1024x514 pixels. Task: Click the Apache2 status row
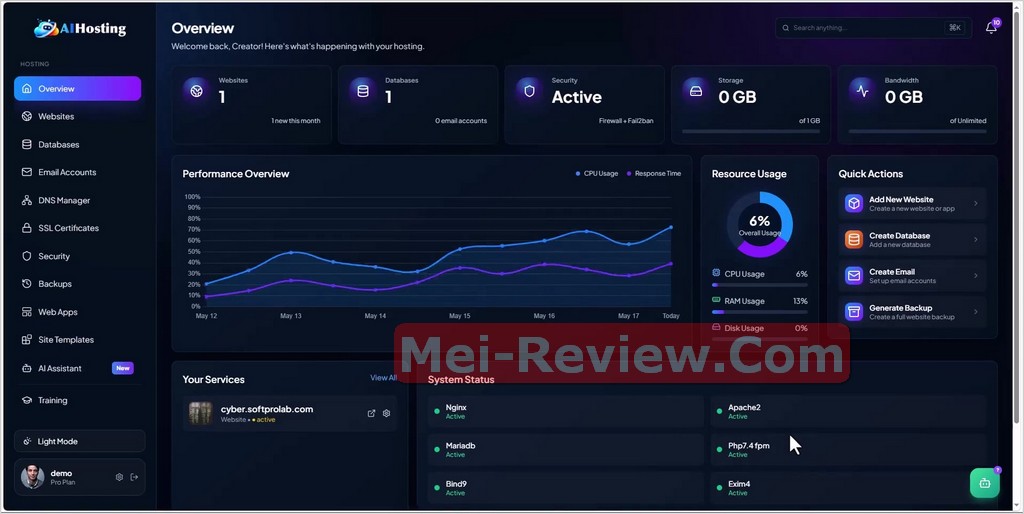(848, 411)
